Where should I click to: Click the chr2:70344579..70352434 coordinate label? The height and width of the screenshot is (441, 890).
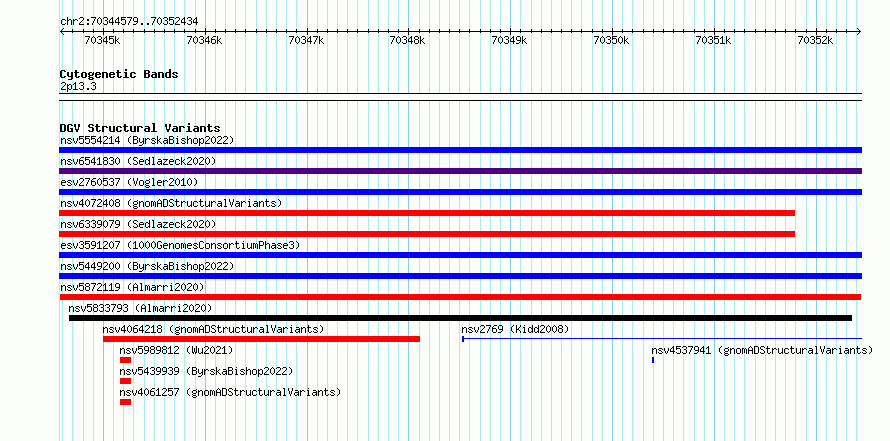[x=129, y=22]
